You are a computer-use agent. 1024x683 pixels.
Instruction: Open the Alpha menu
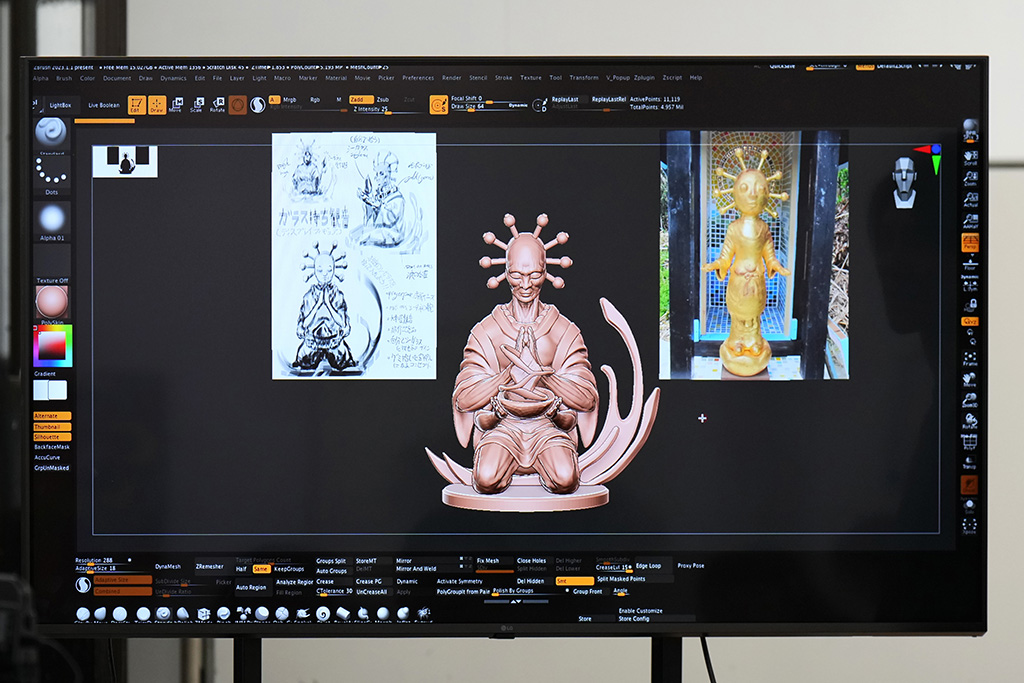tap(40, 78)
